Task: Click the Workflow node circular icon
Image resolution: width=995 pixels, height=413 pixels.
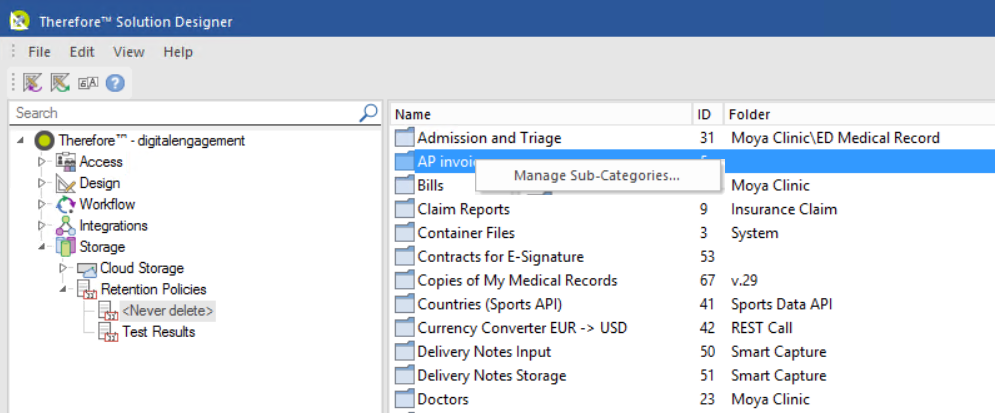Action: click(x=66, y=204)
